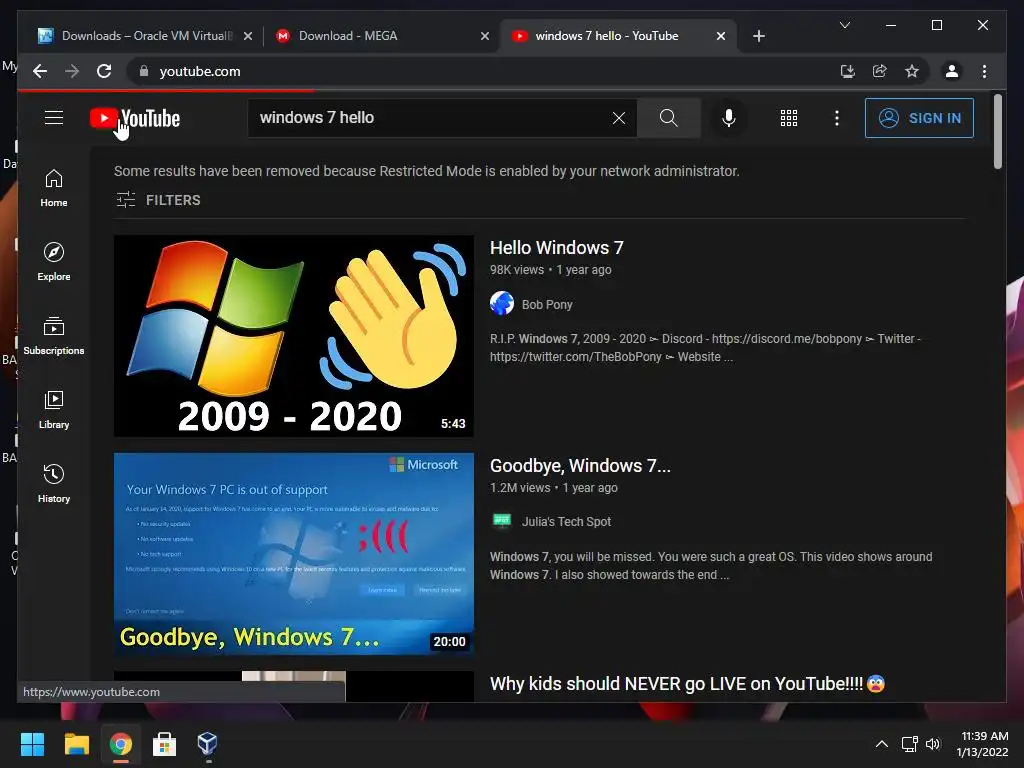Open the clock showing 11:39 AM
Screen dimensions: 1024x768
coord(982,744)
